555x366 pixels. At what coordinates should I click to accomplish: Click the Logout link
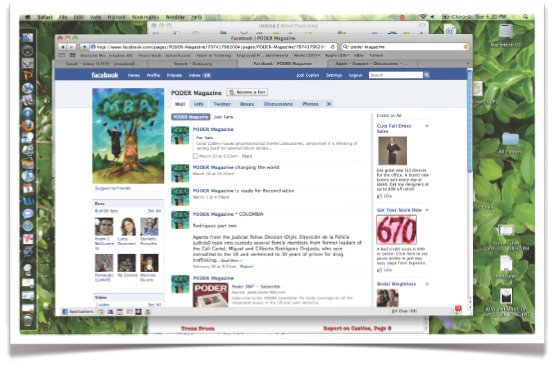point(355,75)
